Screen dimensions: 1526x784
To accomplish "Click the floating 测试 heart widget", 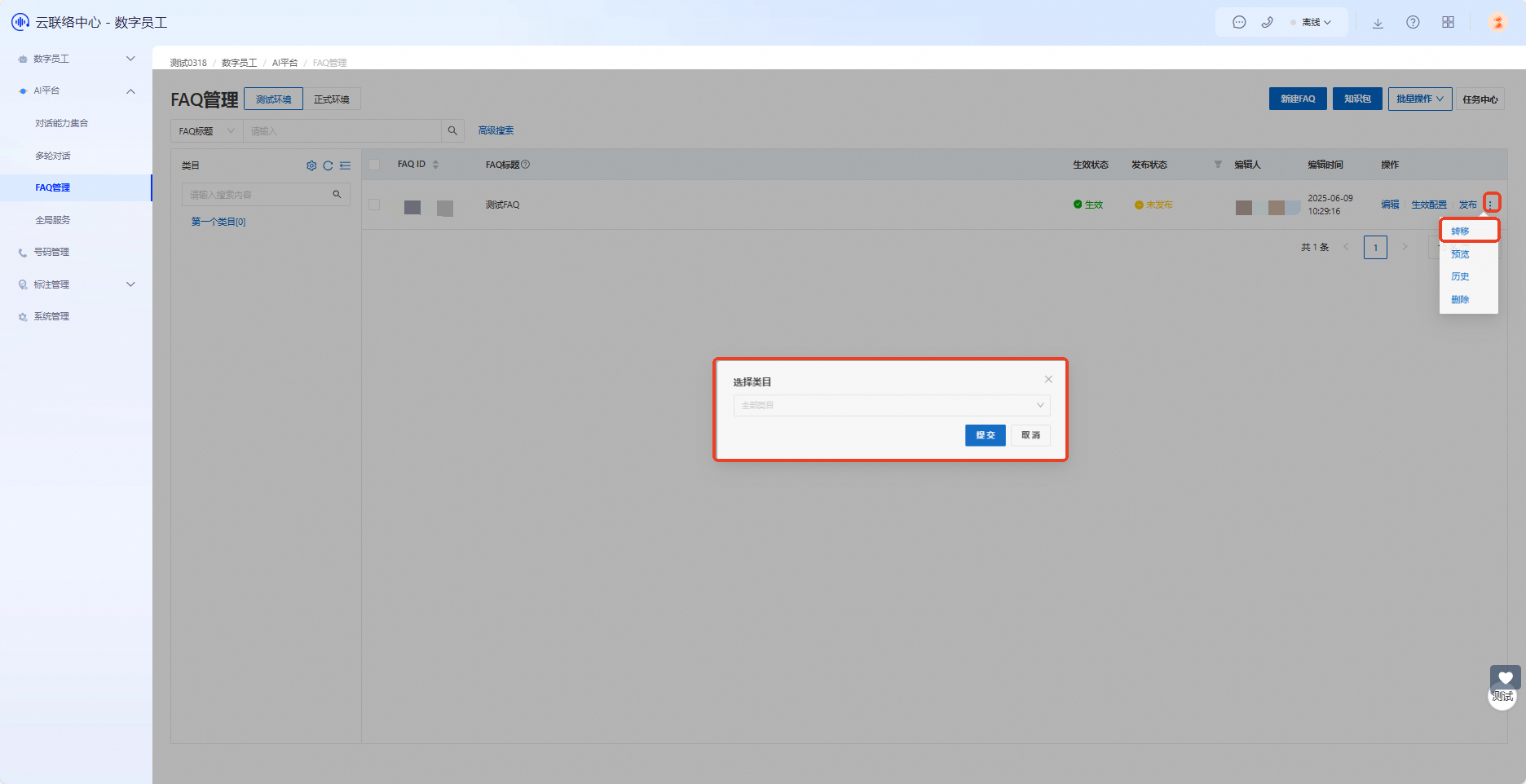I will click(1504, 686).
